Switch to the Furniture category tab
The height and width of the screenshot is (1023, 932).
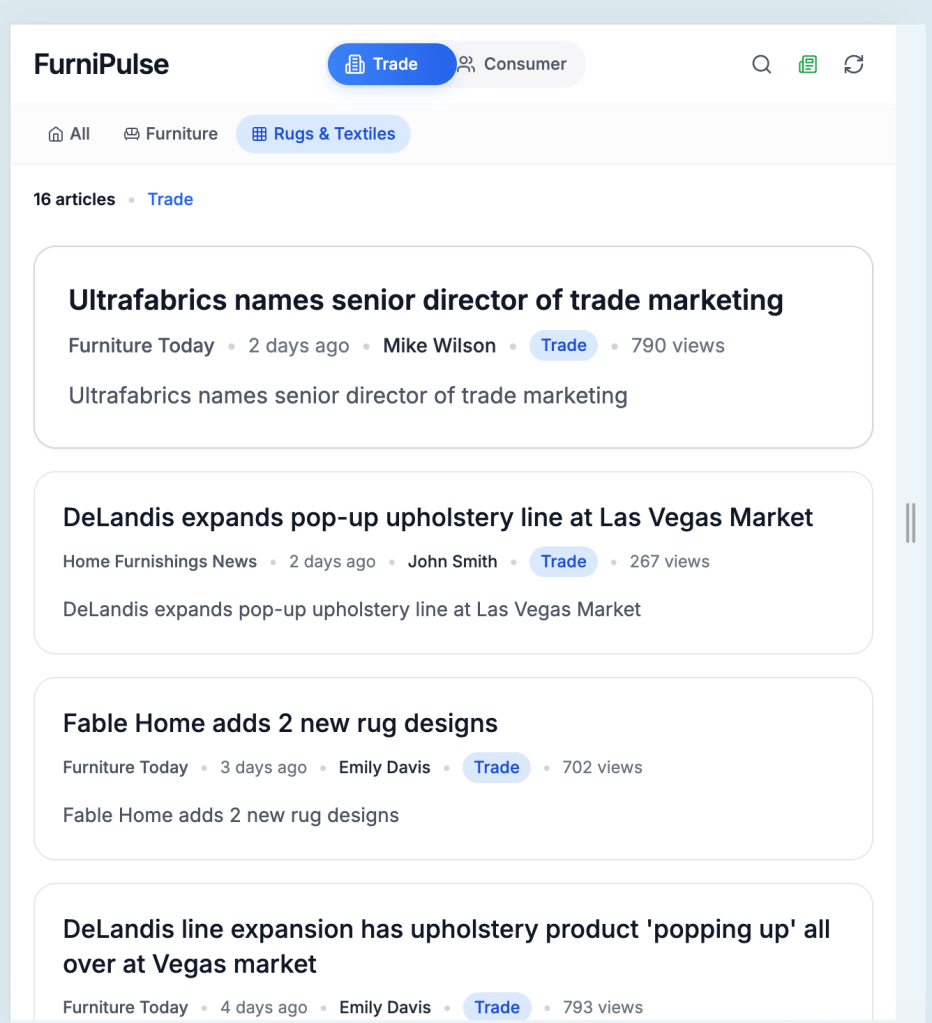tap(170, 133)
